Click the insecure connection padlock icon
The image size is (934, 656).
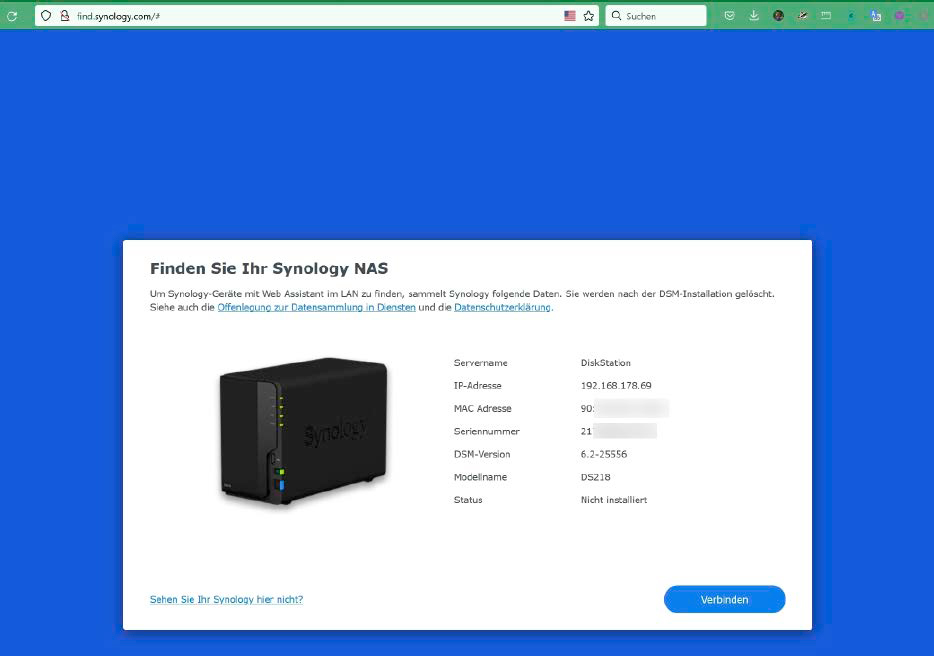[65, 16]
